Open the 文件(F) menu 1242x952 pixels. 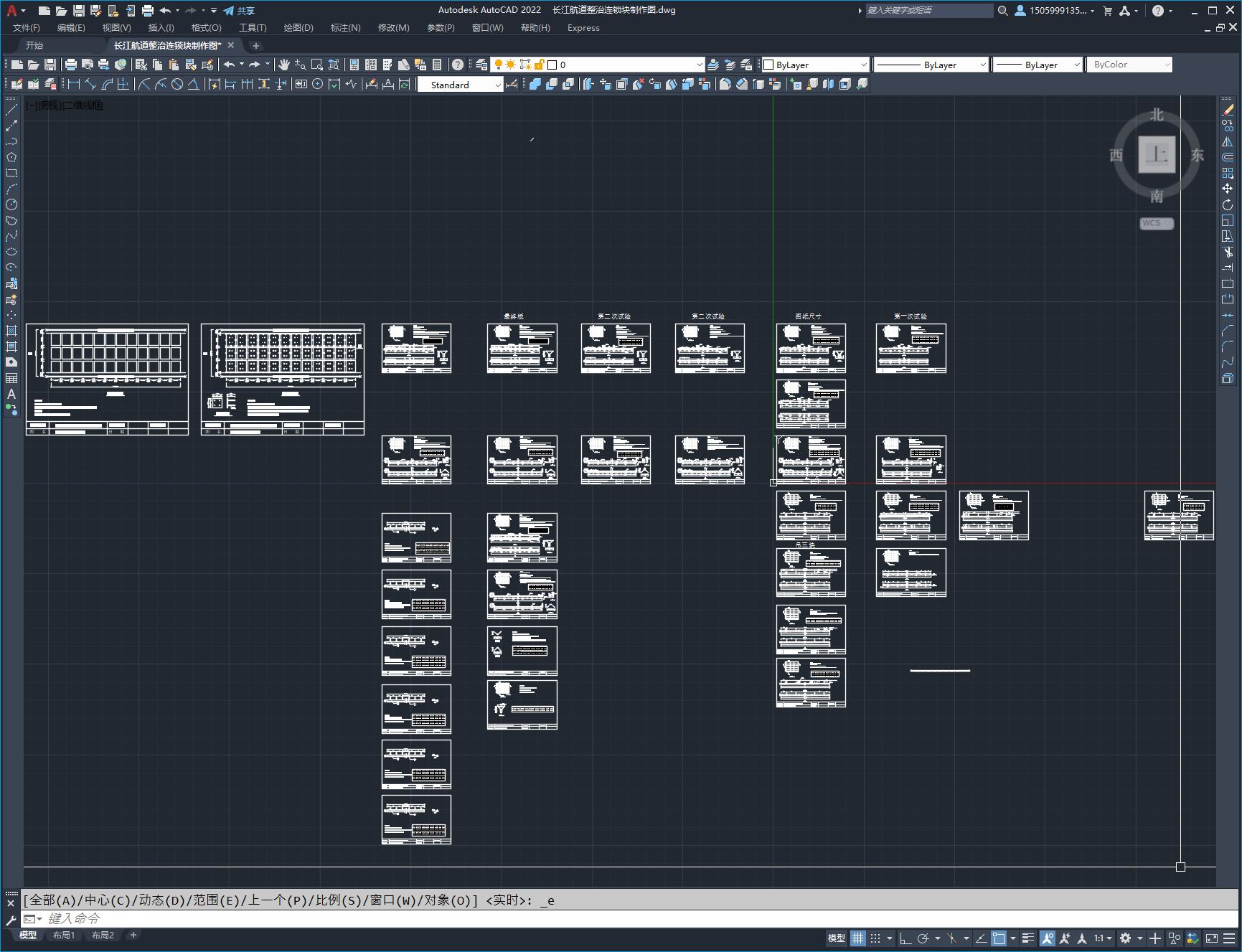coord(27,28)
